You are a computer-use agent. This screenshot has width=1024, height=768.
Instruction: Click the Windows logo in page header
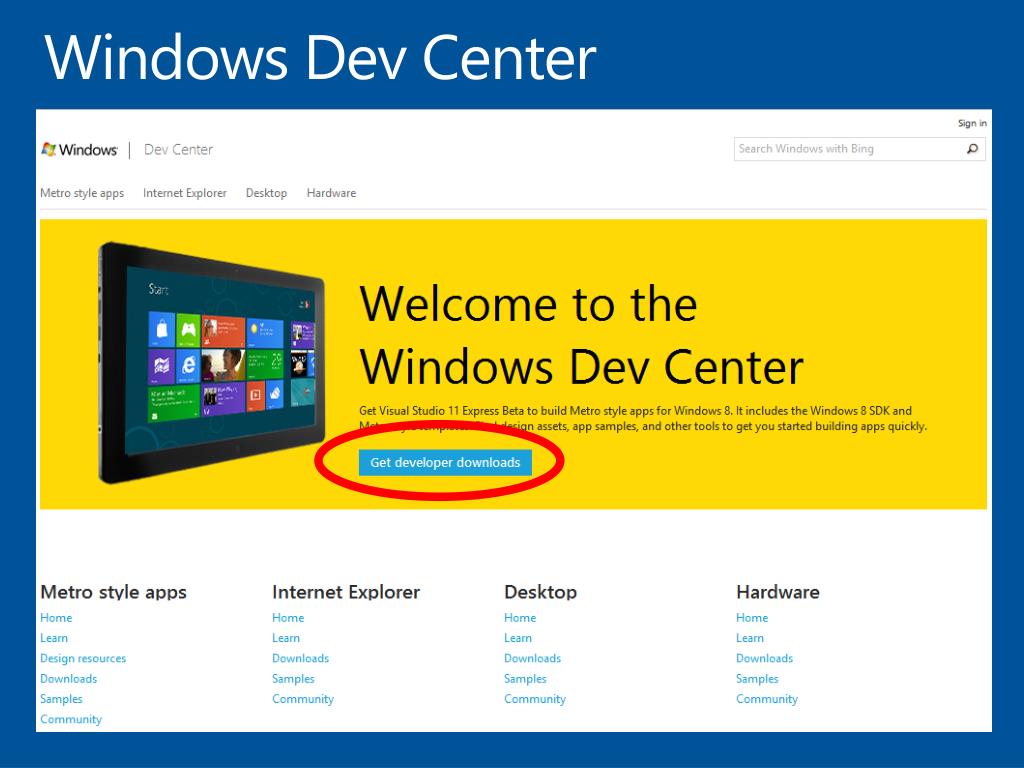(x=79, y=150)
